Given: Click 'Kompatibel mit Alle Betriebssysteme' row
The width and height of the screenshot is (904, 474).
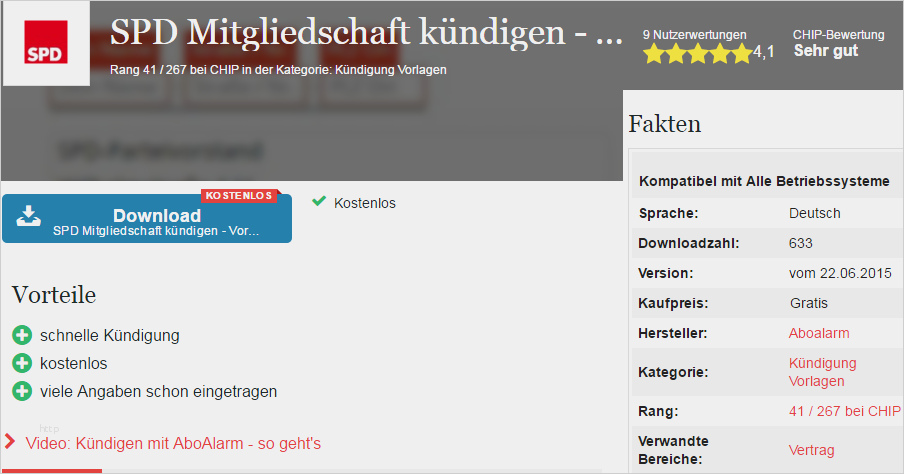Looking at the screenshot, I should (x=767, y=181).
